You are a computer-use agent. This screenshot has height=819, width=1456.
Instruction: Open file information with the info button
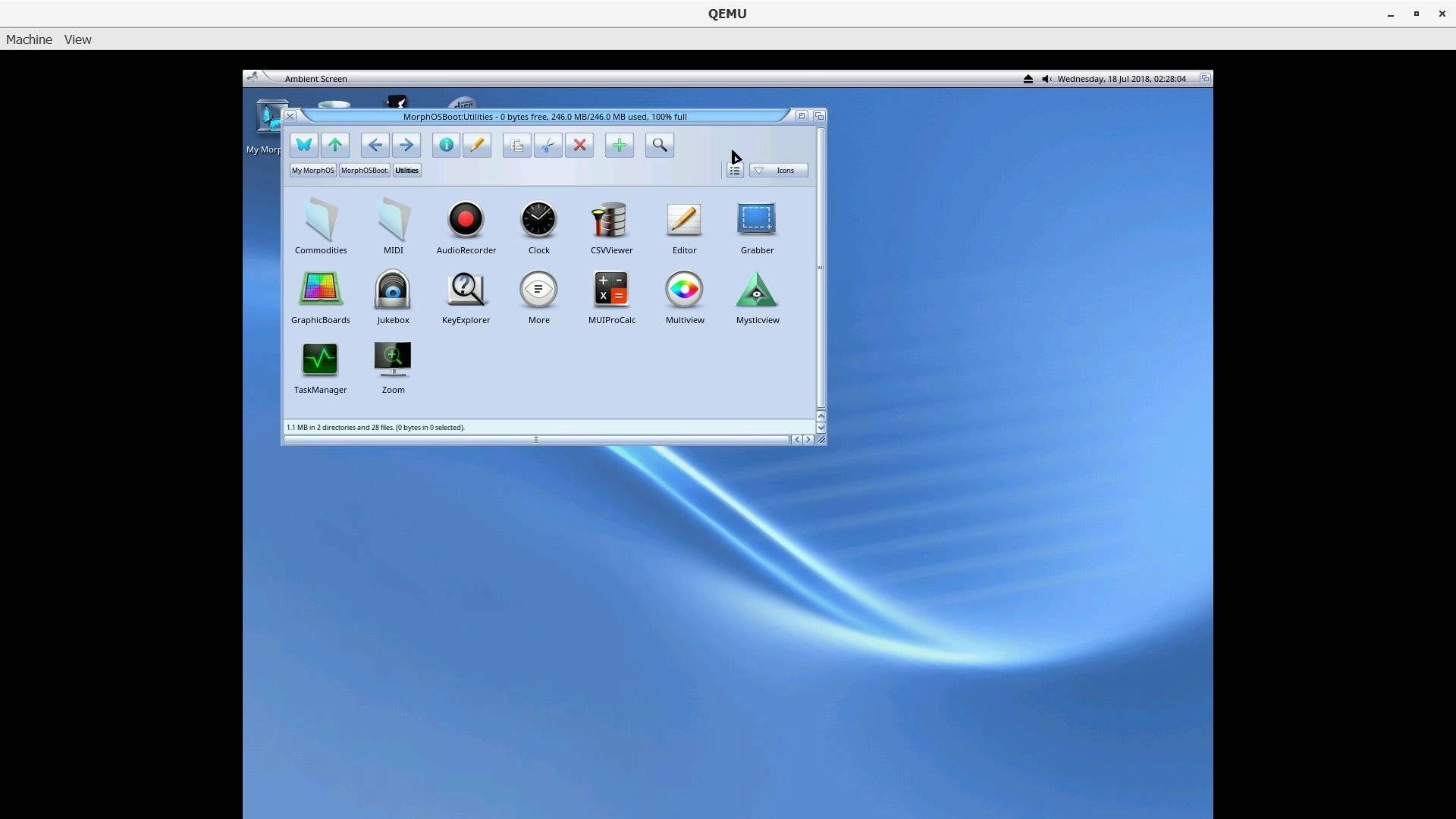(x=447, y=145)
